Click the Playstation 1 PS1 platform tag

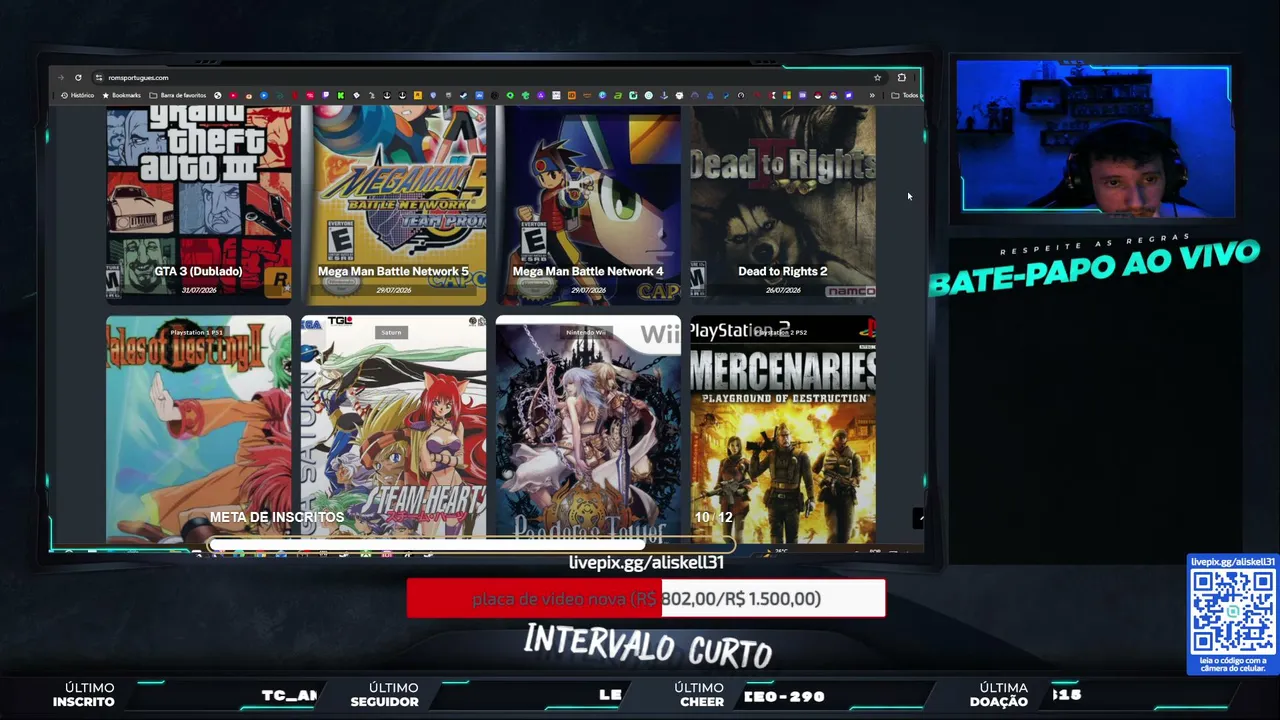[x=196, y=332]
